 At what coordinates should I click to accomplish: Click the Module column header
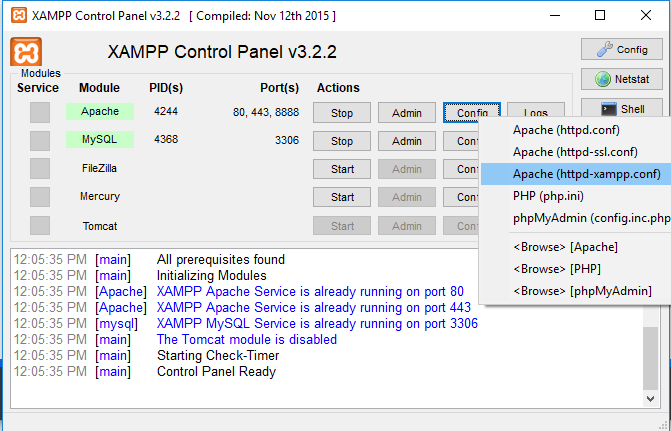(99, 88)
